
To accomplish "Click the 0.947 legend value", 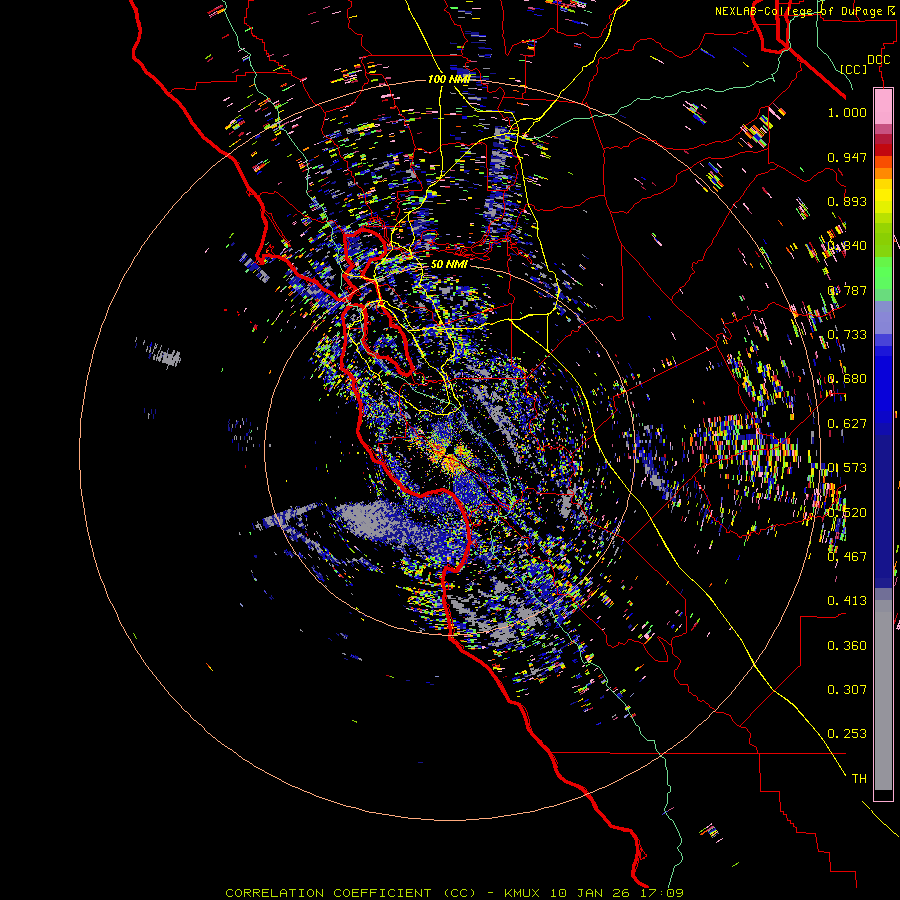I will coord(847,157).
